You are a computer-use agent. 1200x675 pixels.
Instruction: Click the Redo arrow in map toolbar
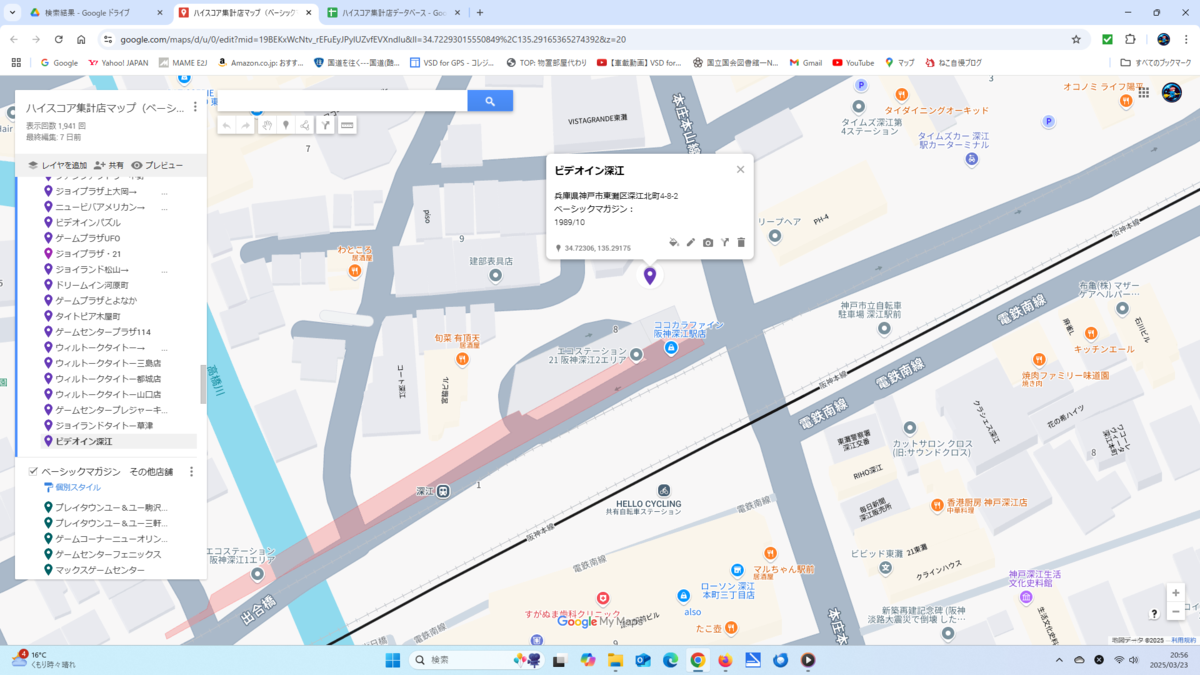click(246, 125)
